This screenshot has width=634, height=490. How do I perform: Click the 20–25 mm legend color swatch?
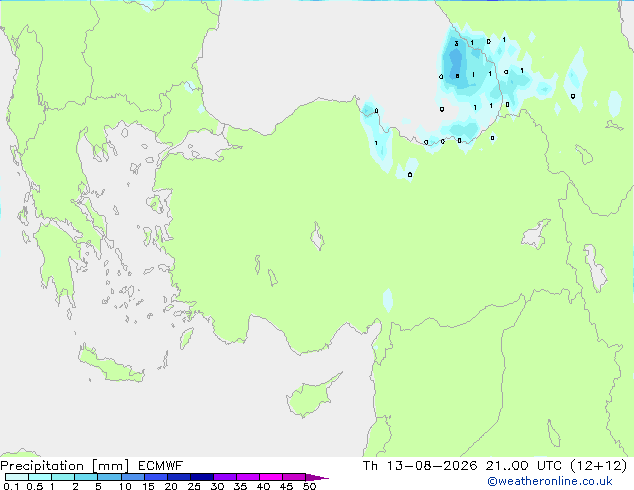pos(178,477)
